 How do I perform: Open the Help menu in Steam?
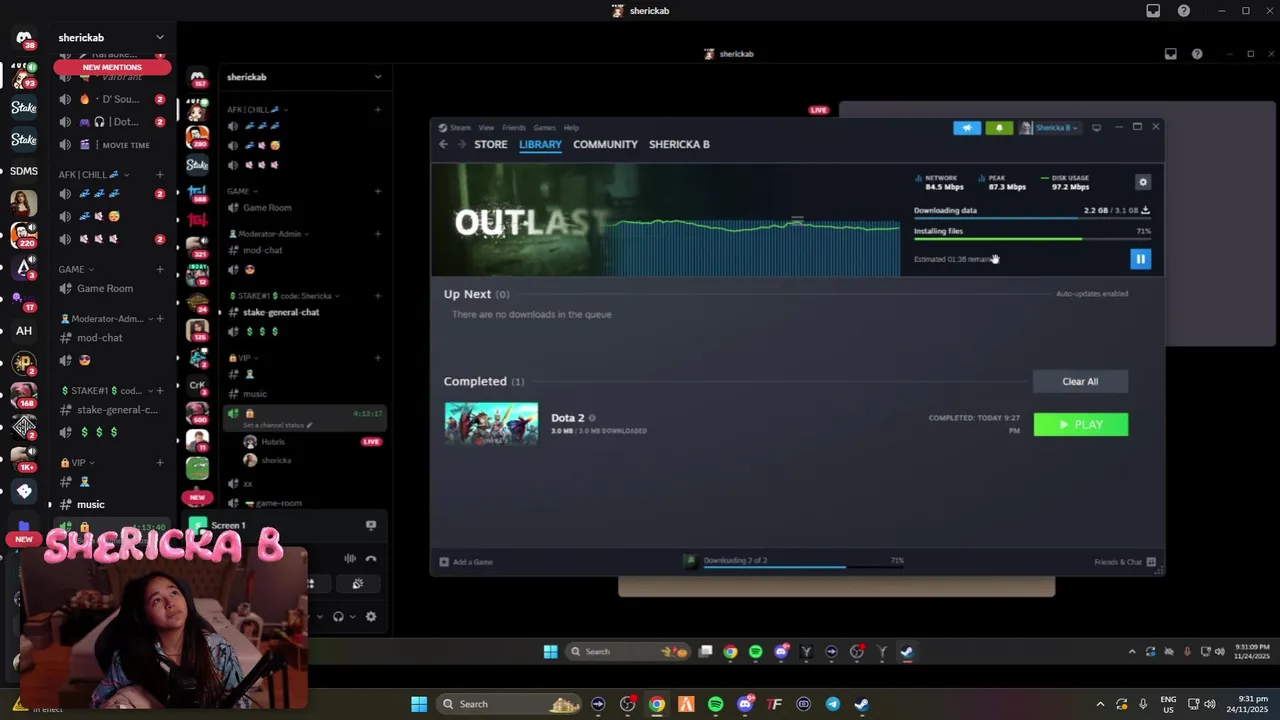click(571, 128)
